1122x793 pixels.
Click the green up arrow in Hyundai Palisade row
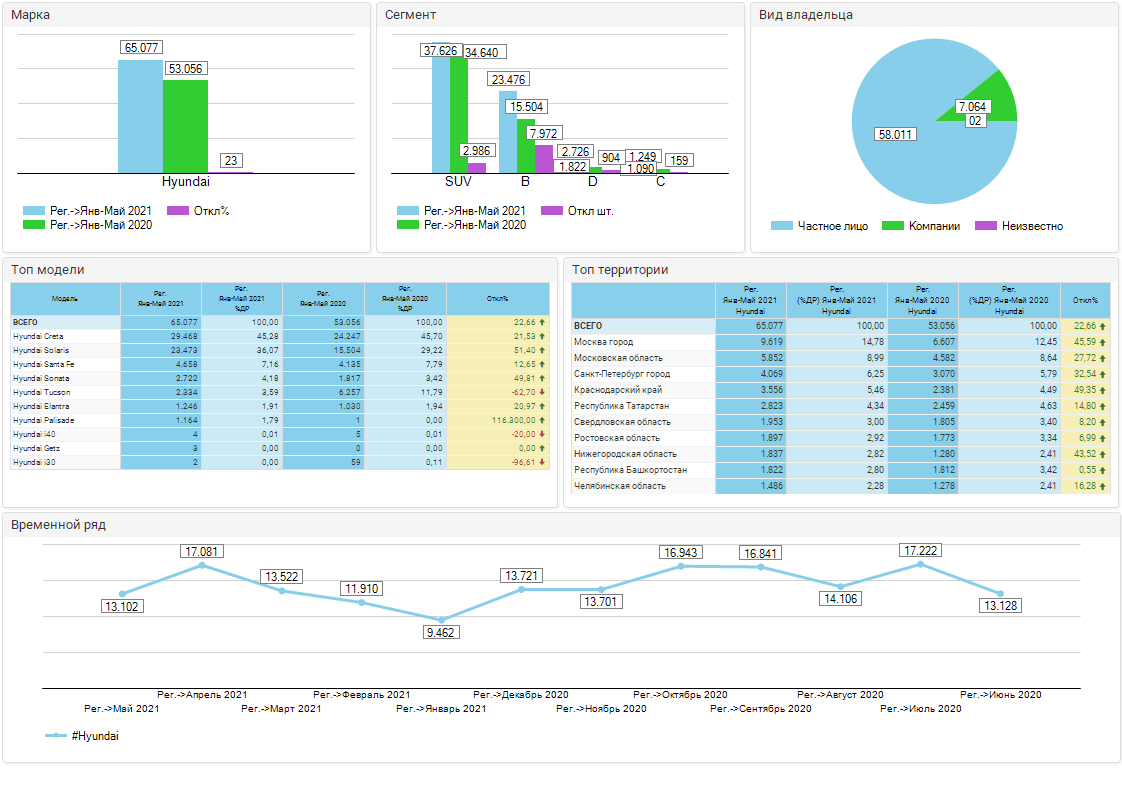click(542, 421)
